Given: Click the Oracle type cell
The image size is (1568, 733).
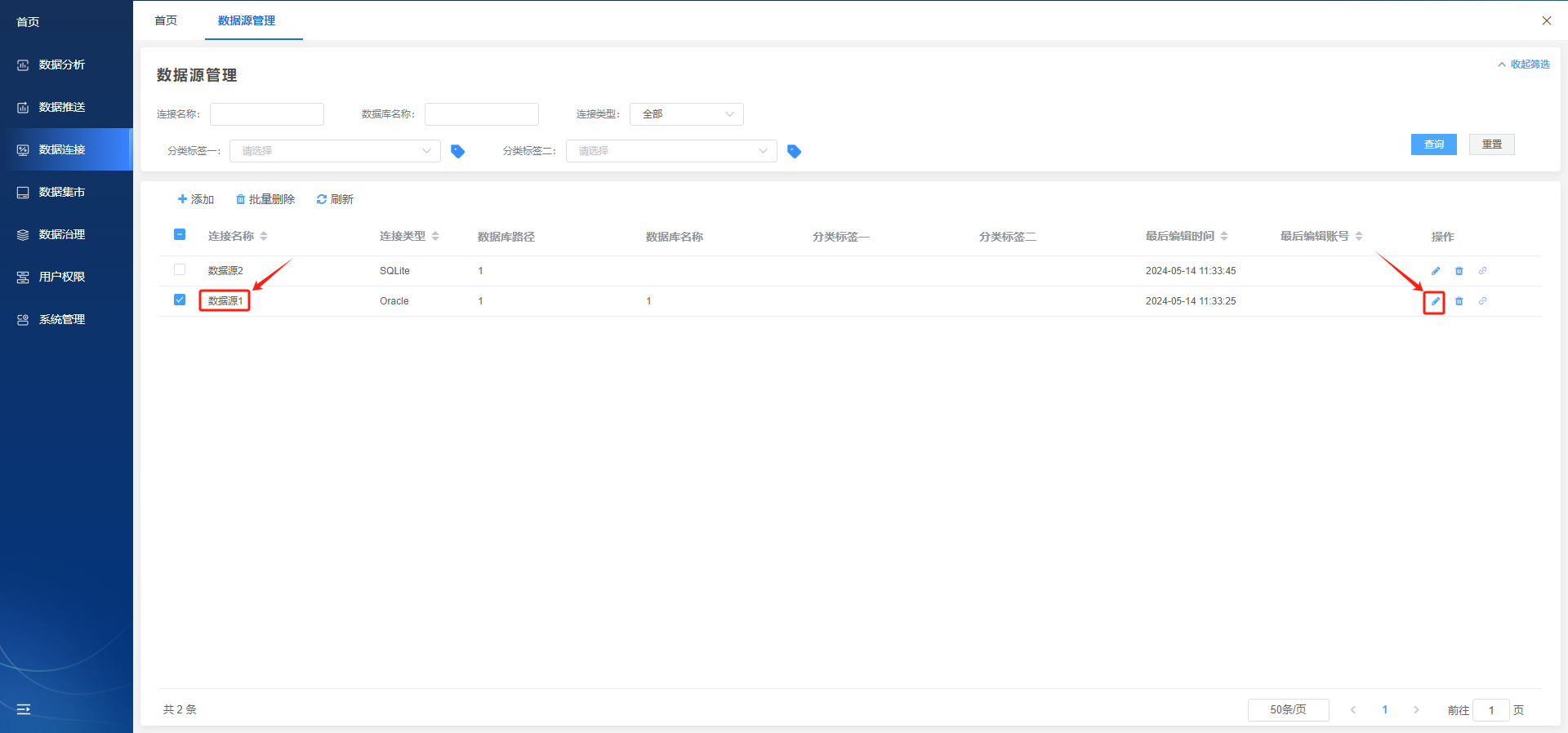Looking at the screenshot, I should pos(394,301).
